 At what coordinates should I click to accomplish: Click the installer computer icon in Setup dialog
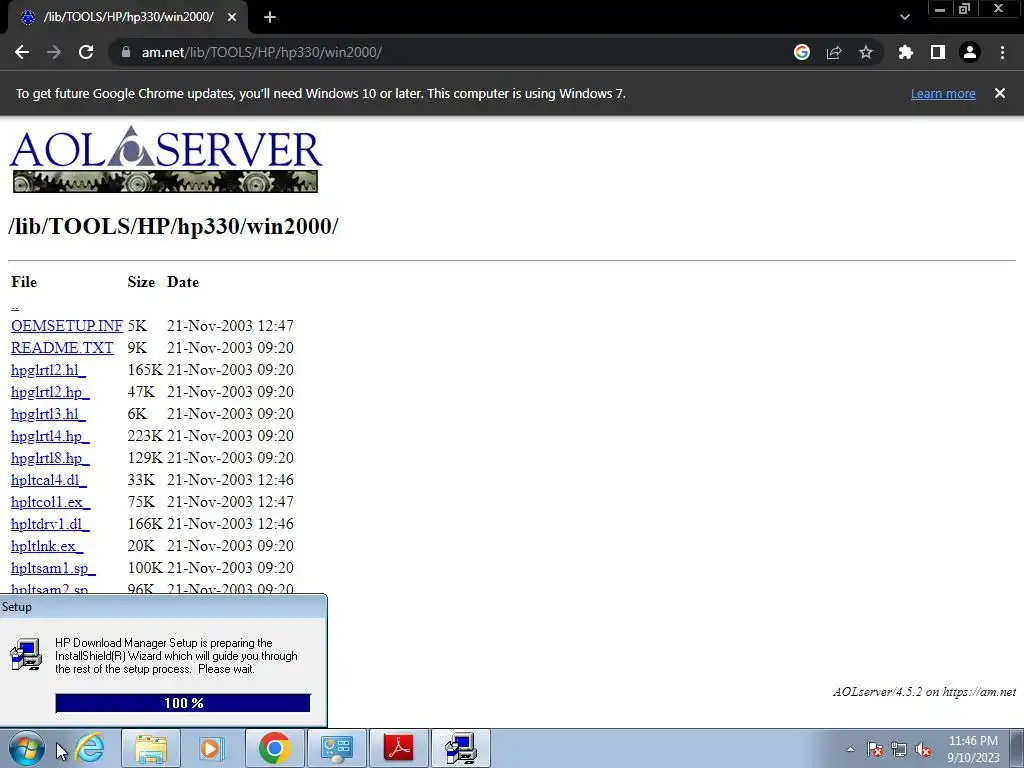pyautogui.click(x=26, y=654)
